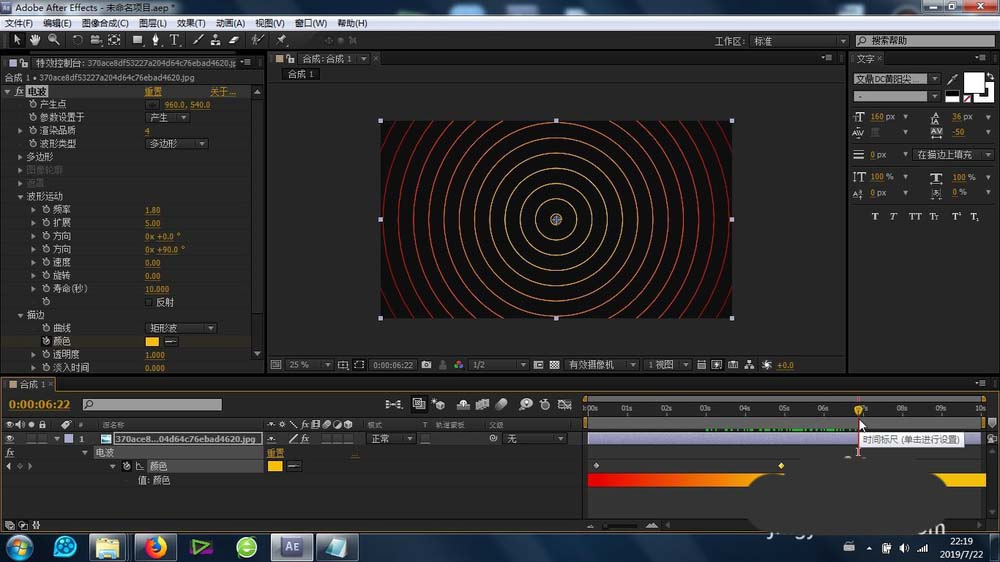This screenshot has height=562, width=1000.
Task: Open the 波形类型 dropdown showing 多边形
Action: (178, 144)
